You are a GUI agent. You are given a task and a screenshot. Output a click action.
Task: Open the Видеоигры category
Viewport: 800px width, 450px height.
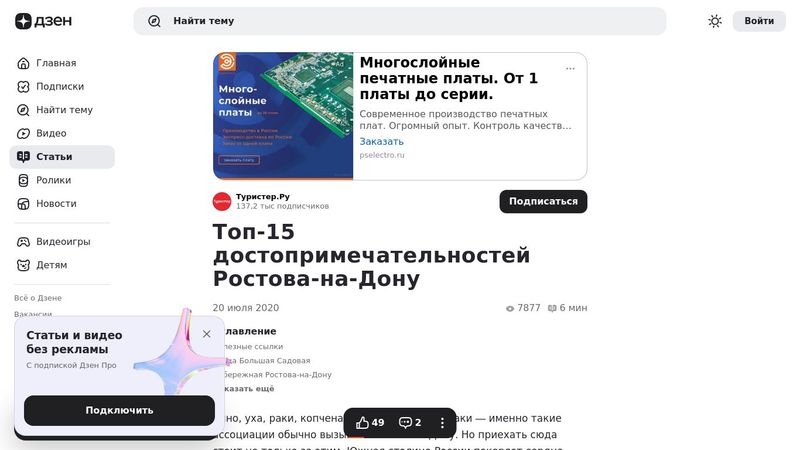tap(62, 241)
